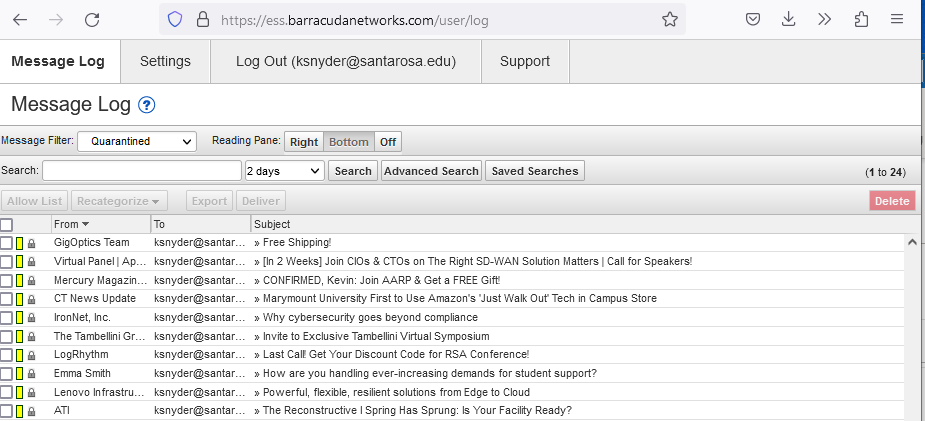Open 'Why cybersecurity goes beyond compliance' message
This screenshot has width=925, height=421.
point(370,318)
